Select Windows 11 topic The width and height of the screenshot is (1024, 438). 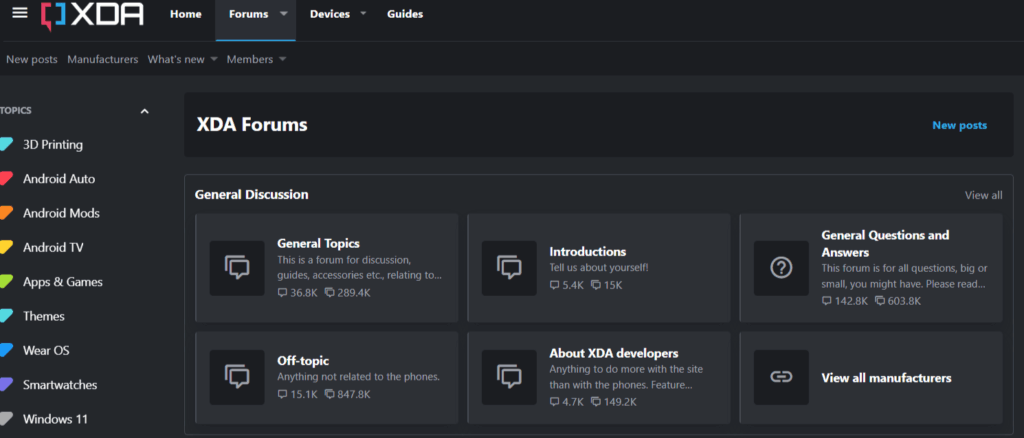click(x=55, y=419)
